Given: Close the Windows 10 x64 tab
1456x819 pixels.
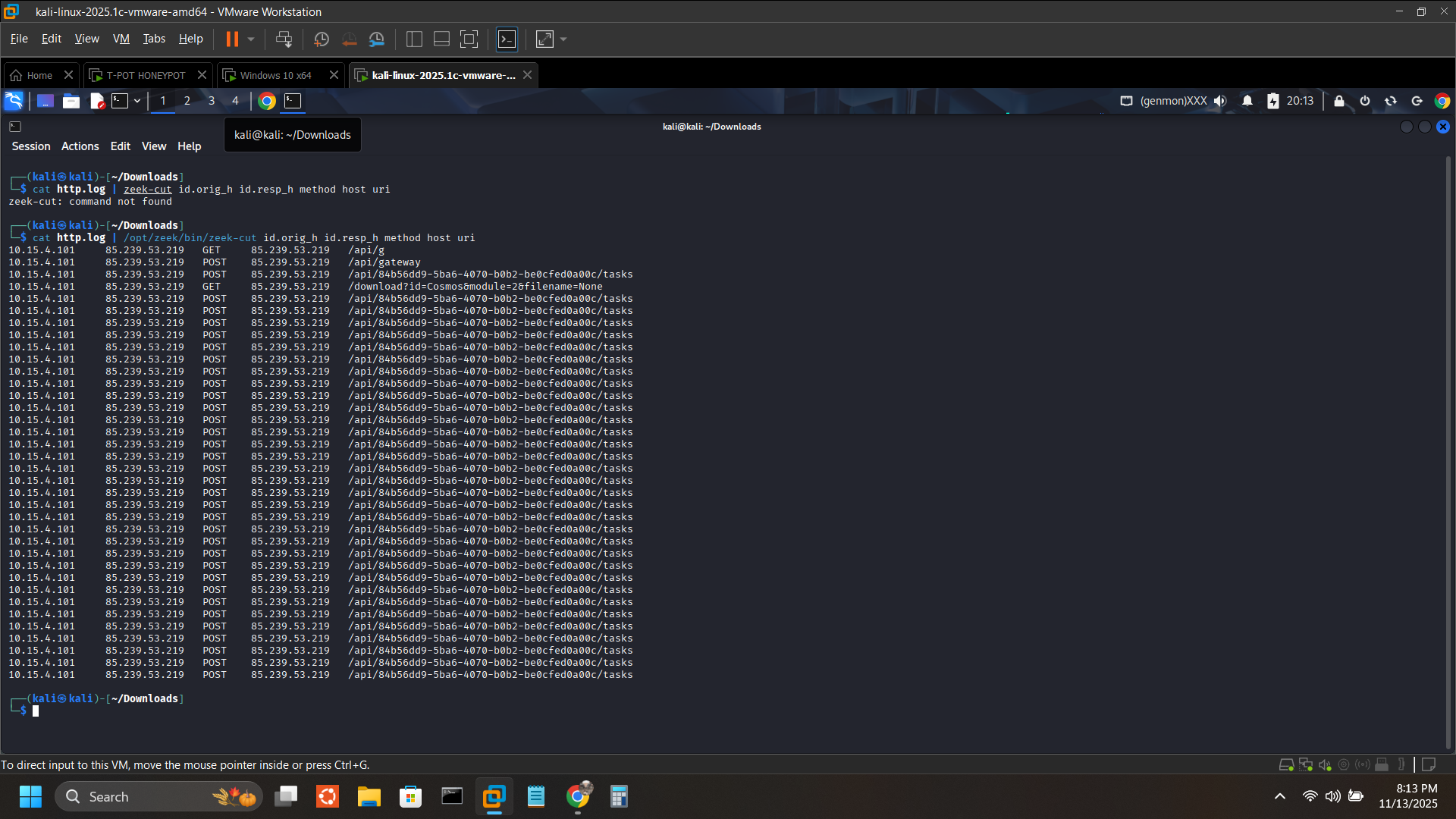Looking at the screenshot, I should click(334, 75).
